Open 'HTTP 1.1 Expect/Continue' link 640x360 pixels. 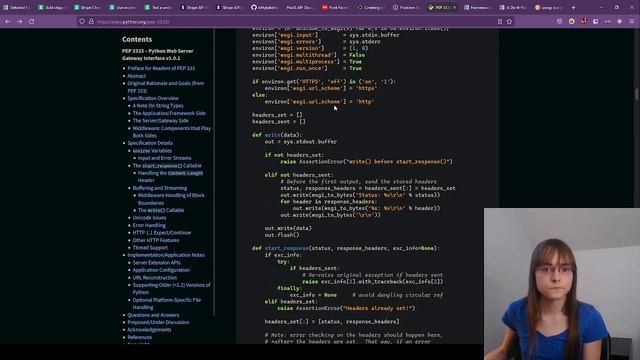[x=162, y=233]
